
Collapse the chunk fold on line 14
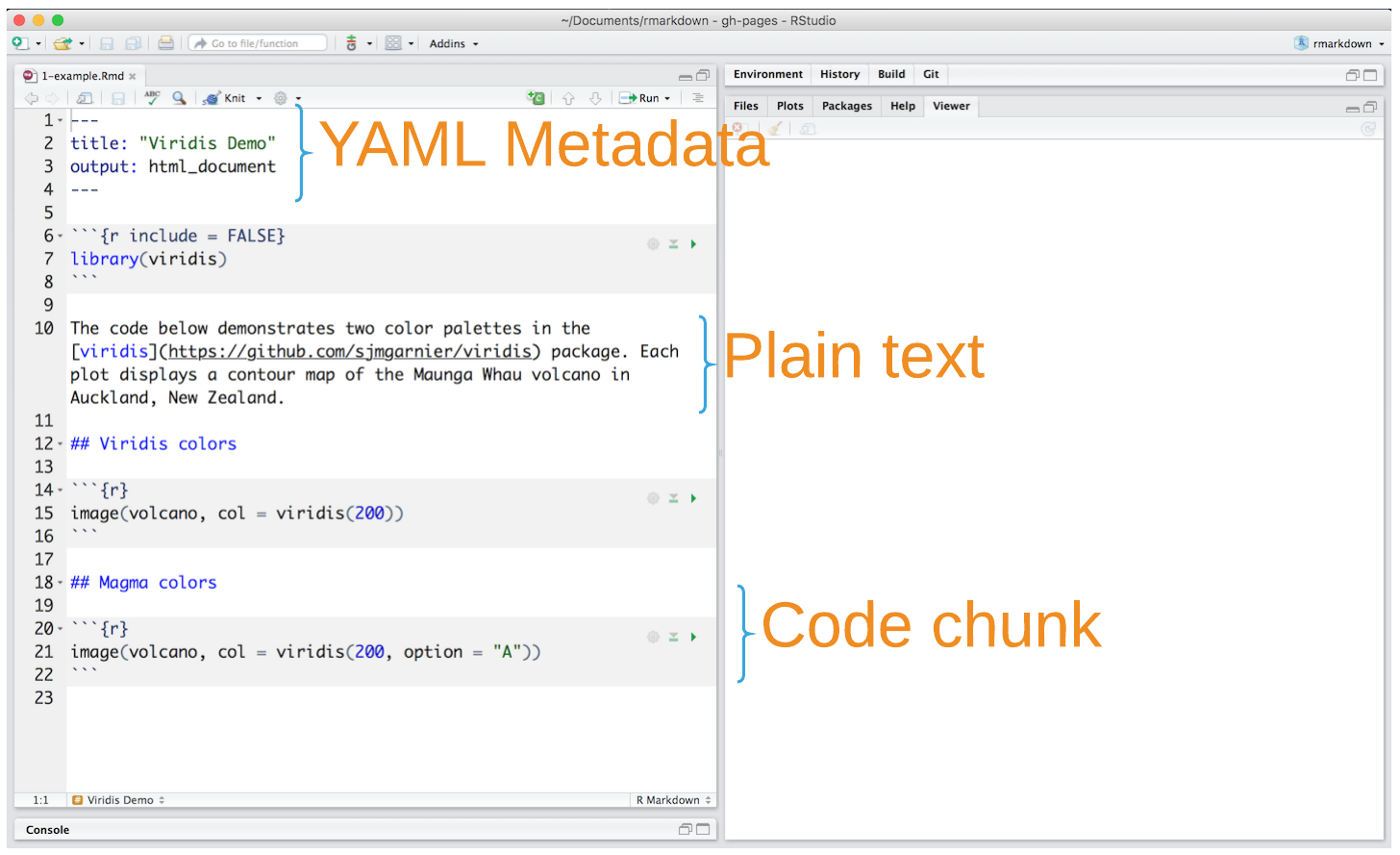60,490
